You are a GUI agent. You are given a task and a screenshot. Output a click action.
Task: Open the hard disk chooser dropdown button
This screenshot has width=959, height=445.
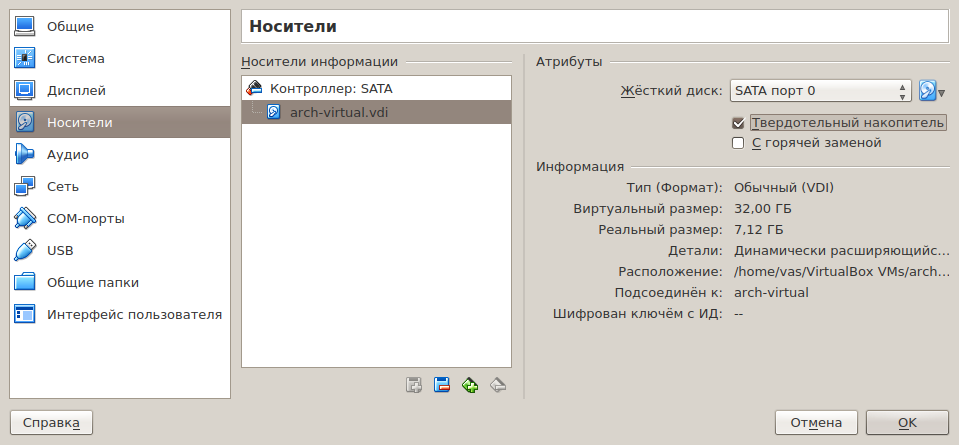click(932, 91)
